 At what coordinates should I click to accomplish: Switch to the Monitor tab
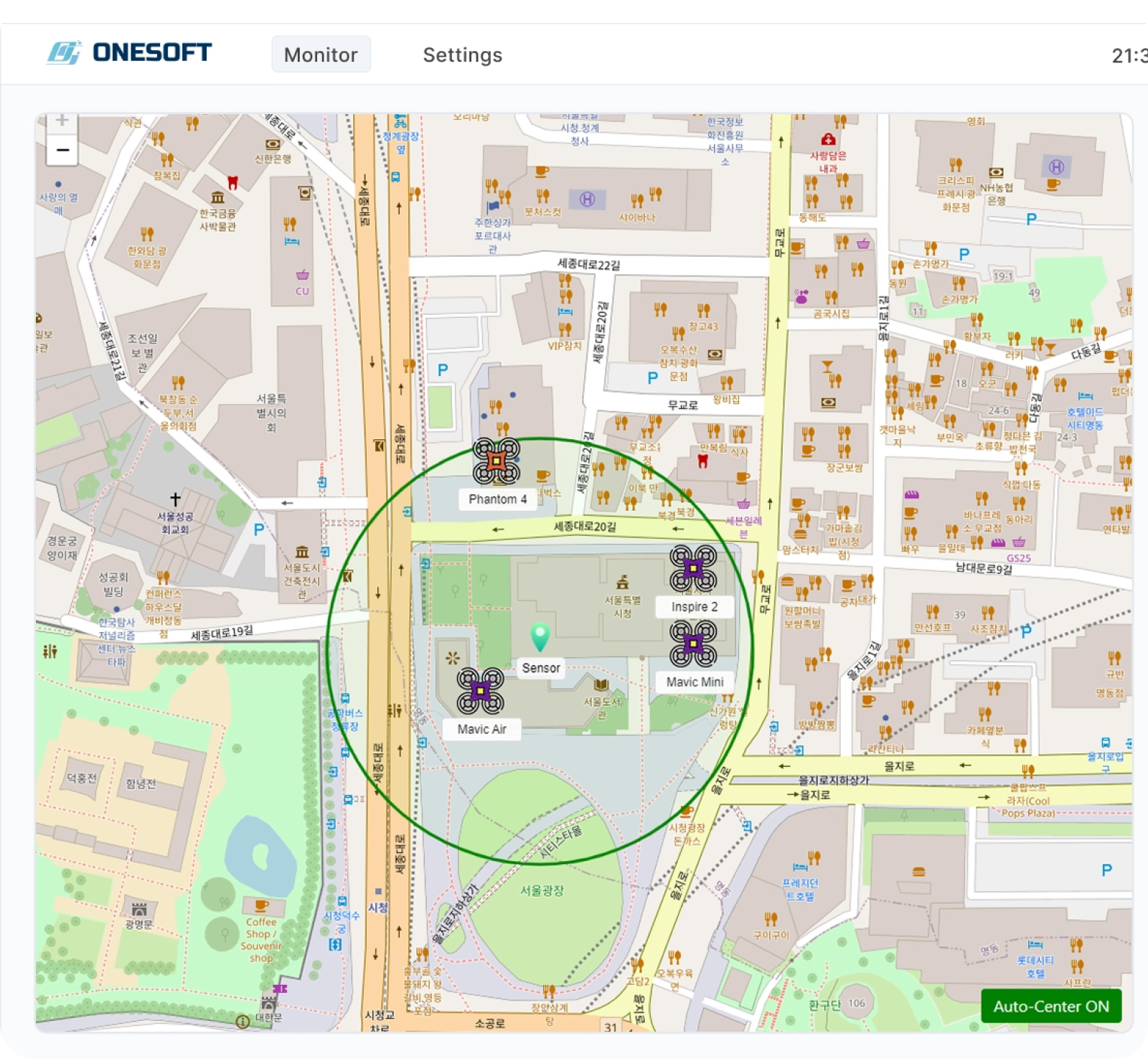321,55
